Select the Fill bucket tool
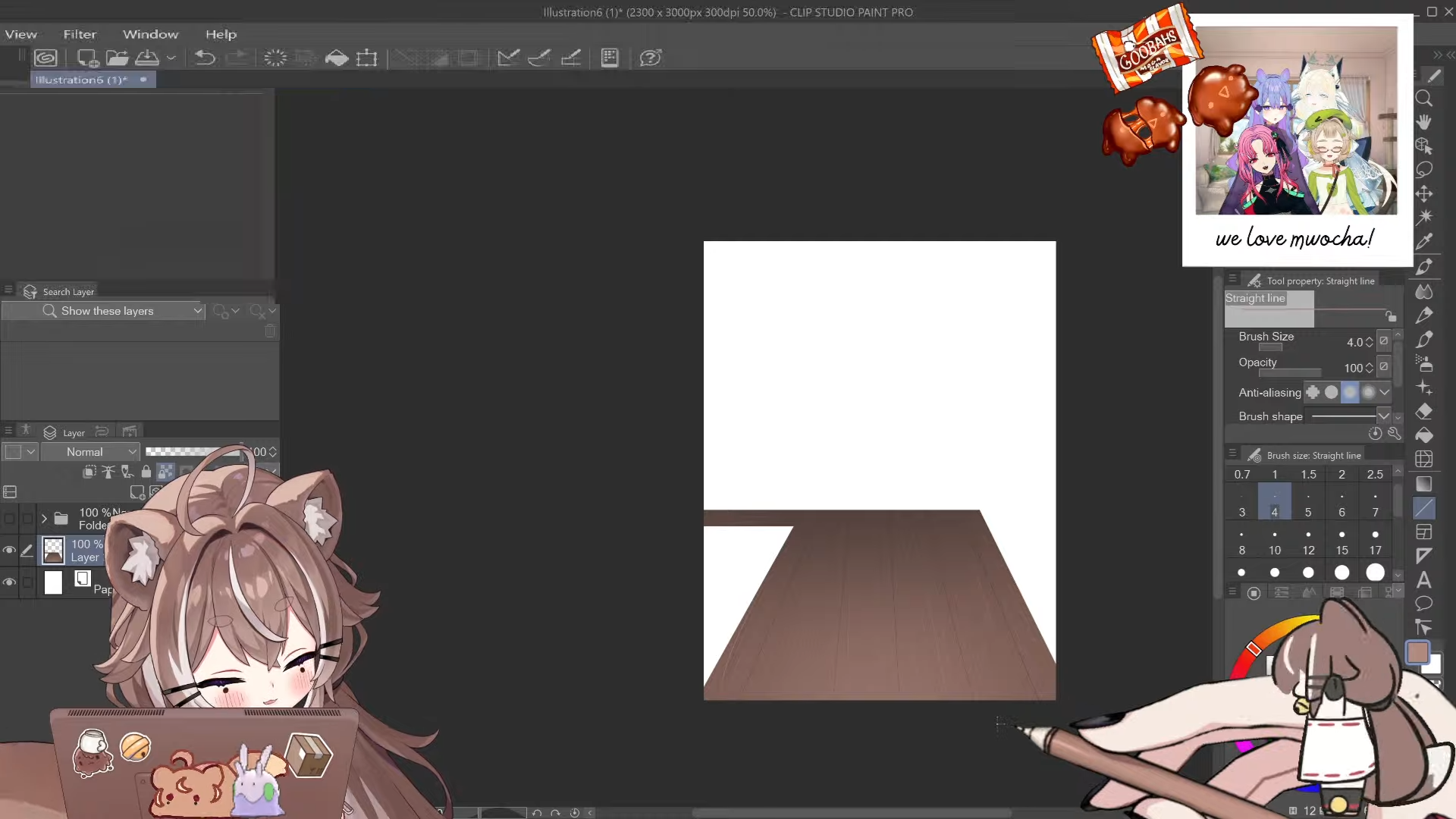This screenshot has height=819, width=1456. tap(1423, 435)
